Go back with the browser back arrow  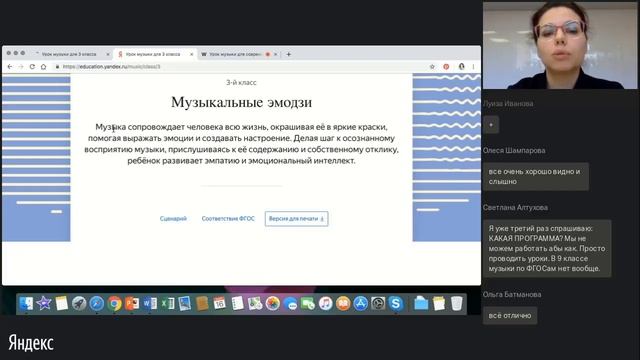tap(10, 67)
